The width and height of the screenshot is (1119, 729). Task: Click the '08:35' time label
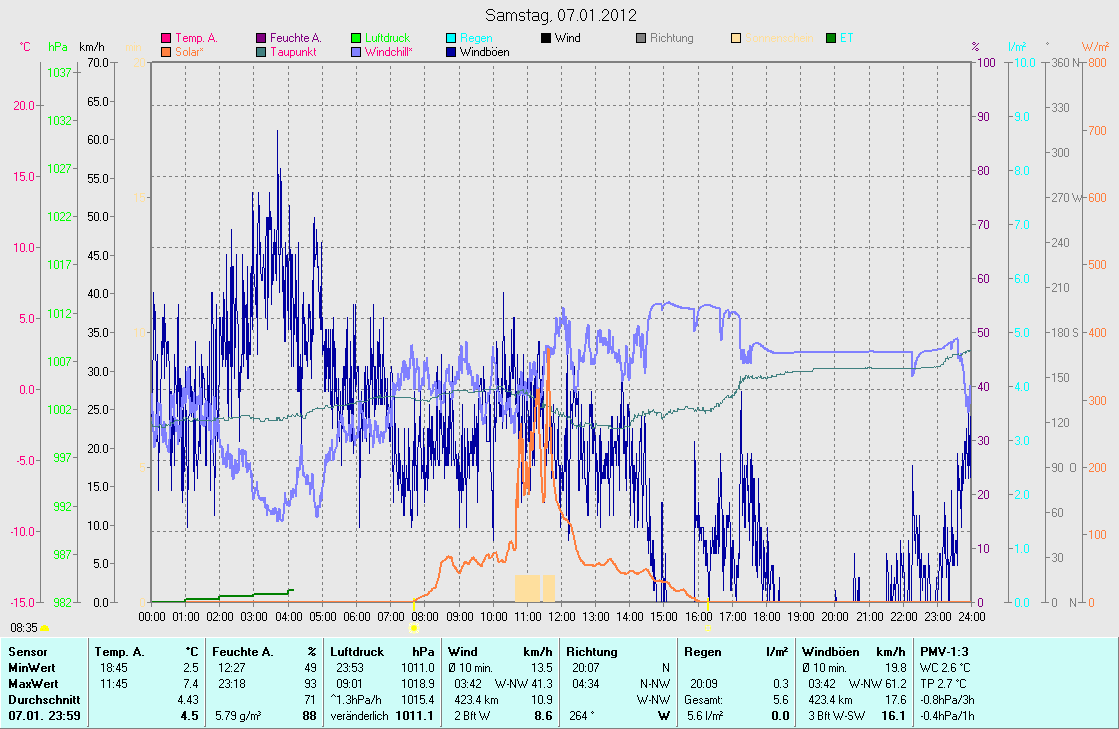coord(24,628)
